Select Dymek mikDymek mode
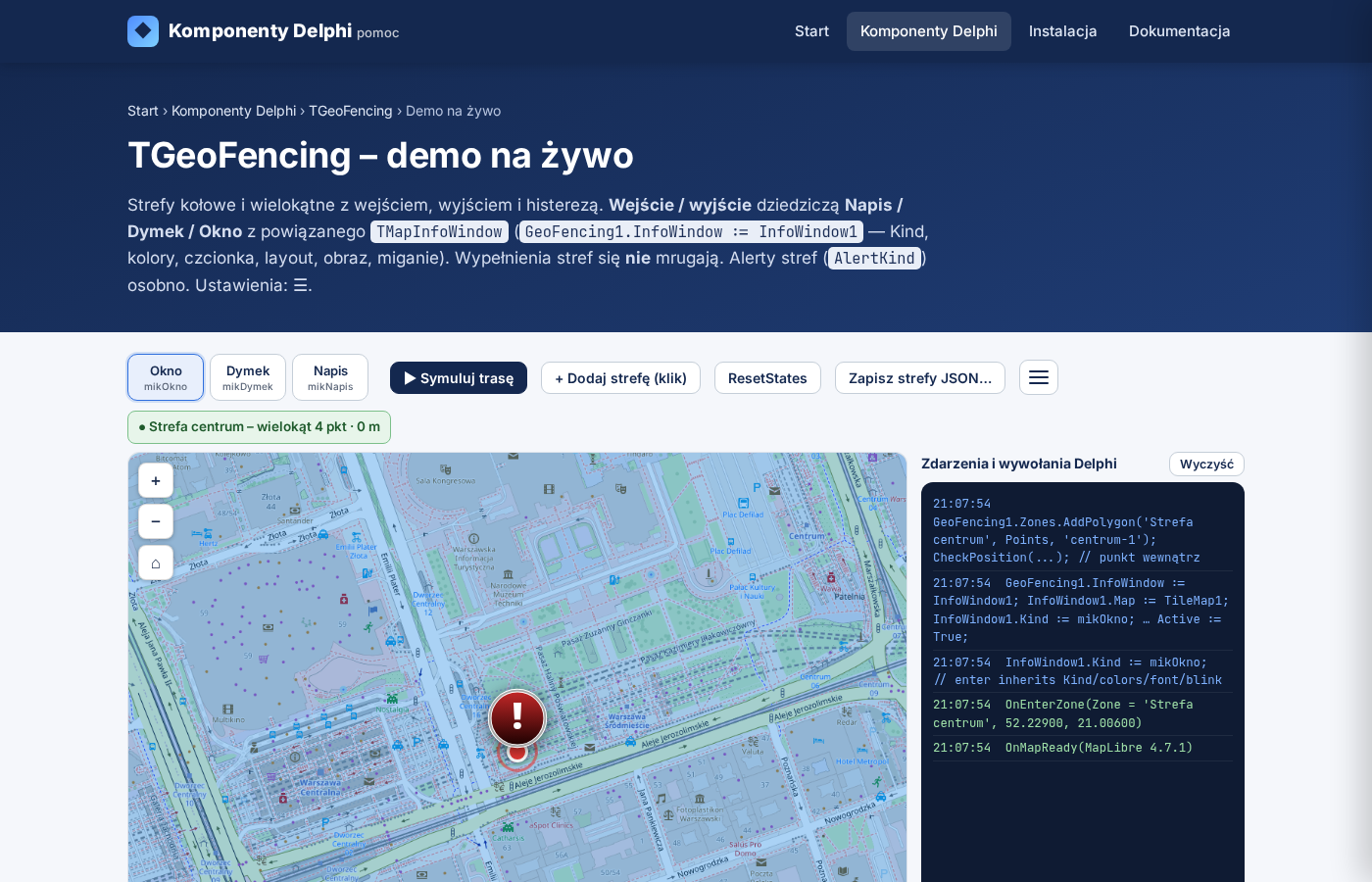The image size is (1372, 882). 248,377
